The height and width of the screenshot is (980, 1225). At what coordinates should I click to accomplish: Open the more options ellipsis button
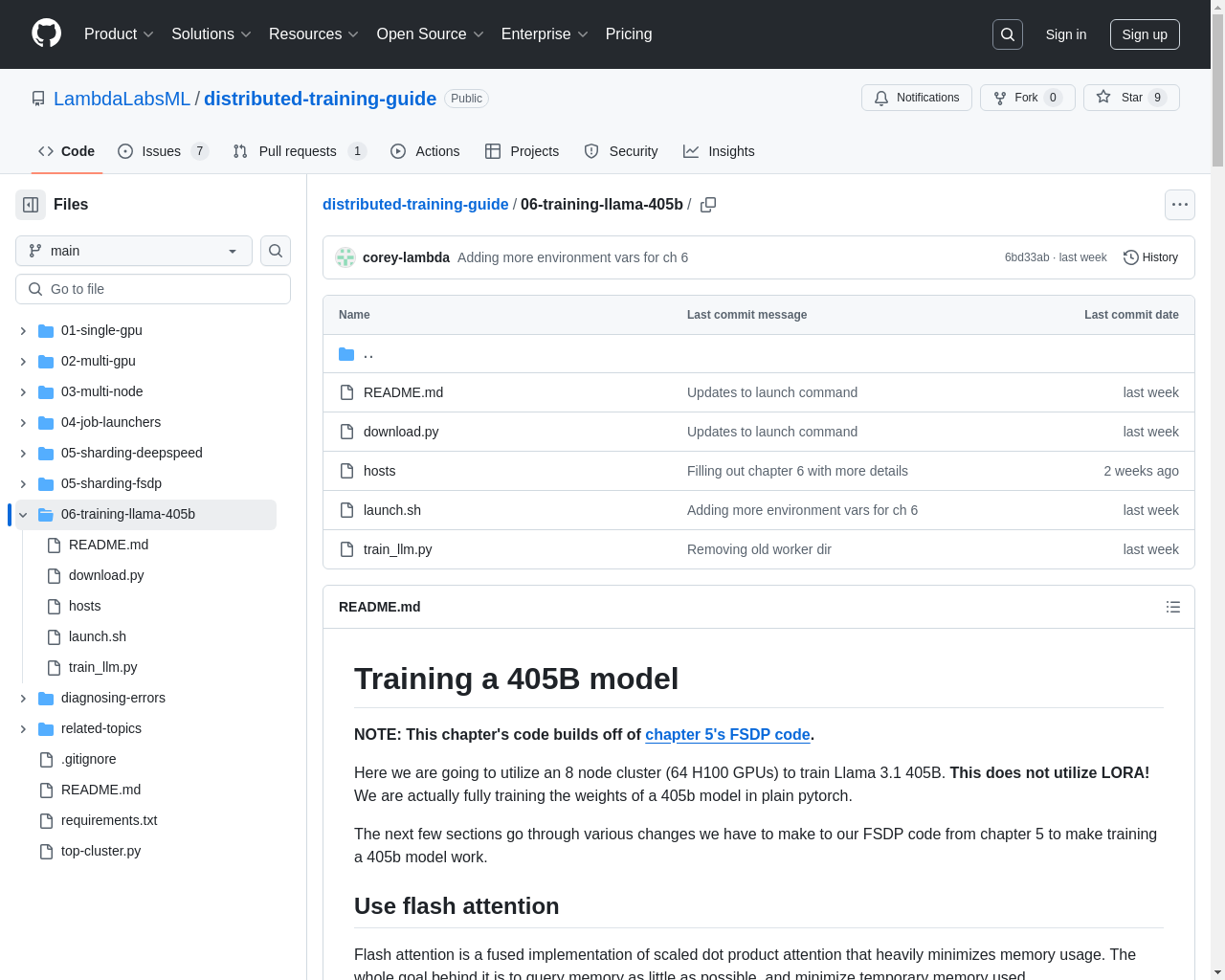tap(1180, 205)
